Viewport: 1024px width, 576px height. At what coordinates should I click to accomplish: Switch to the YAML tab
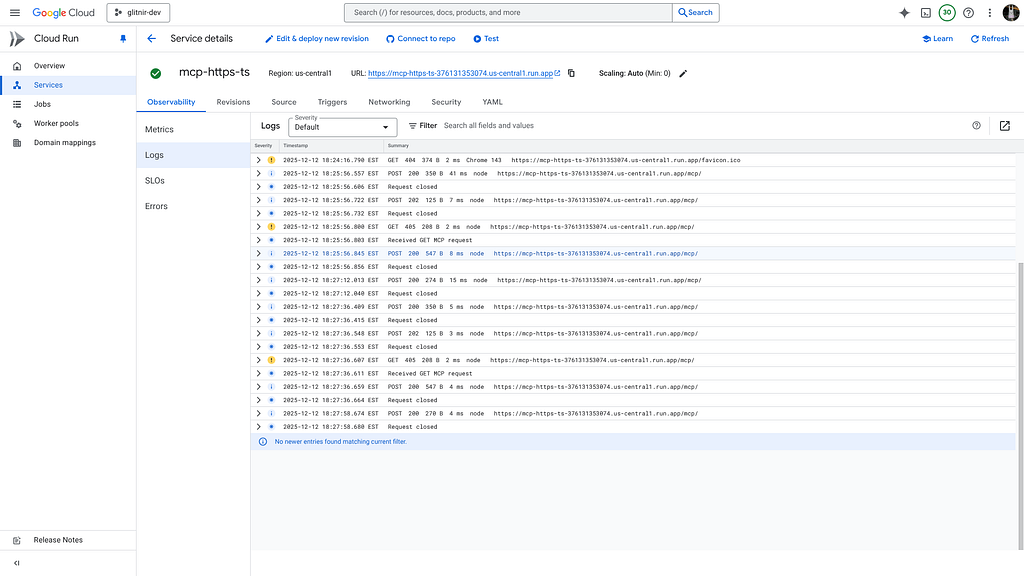(x=492, y=102)
